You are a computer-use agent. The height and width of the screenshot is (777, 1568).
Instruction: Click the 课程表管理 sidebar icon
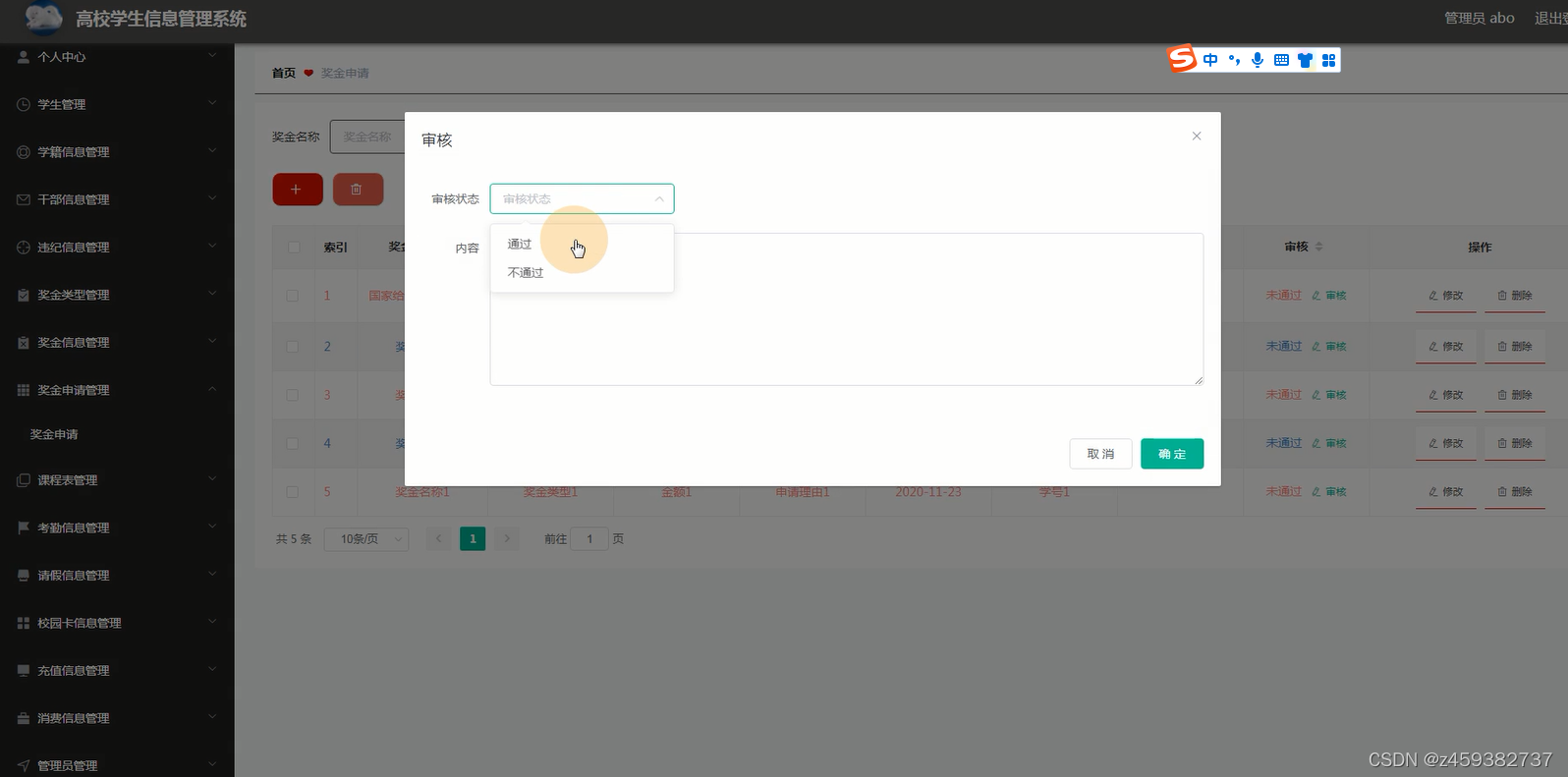coord(24,480)
